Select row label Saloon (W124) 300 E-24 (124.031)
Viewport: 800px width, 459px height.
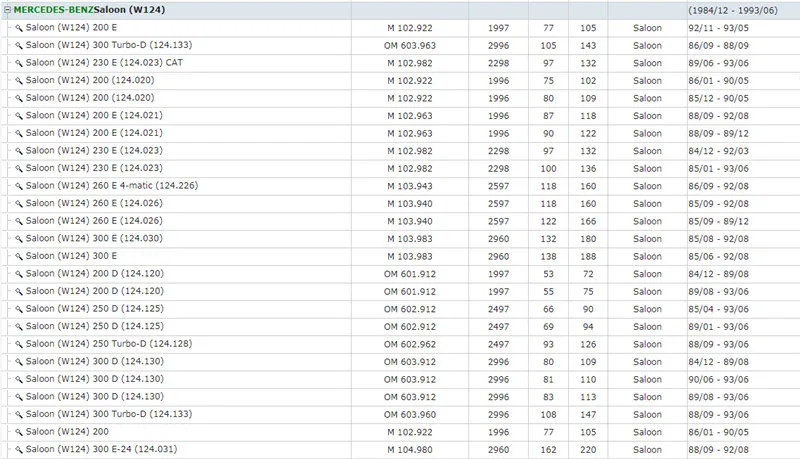click(102, 449)
